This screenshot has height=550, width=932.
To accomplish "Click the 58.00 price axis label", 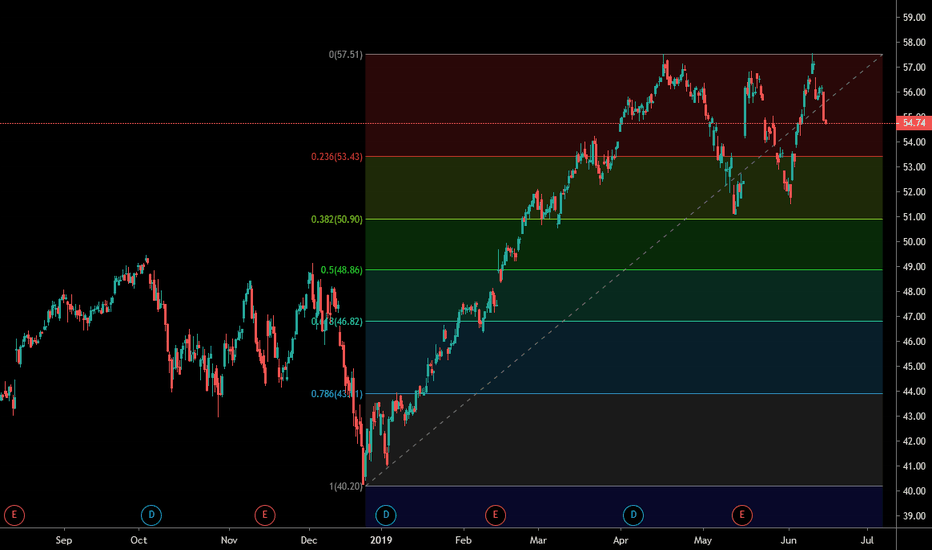I will coord(914,43).
